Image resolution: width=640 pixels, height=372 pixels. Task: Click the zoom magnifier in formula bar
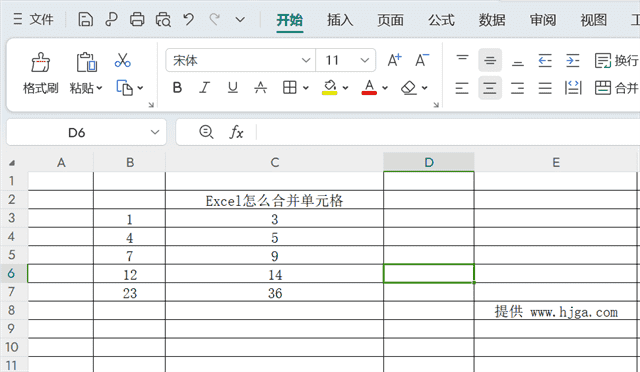tap(206, 132)
